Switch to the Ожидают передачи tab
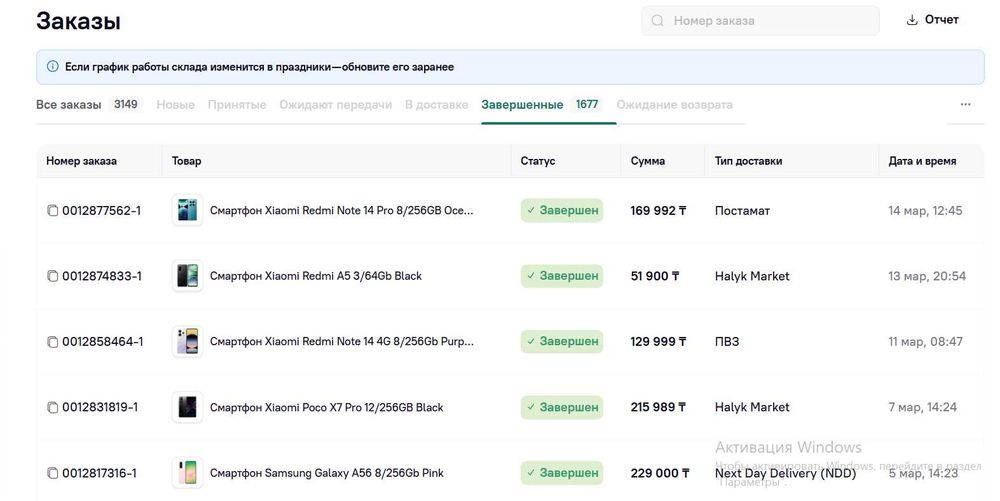The image size is (1000, 501). (x=335, y=105)
